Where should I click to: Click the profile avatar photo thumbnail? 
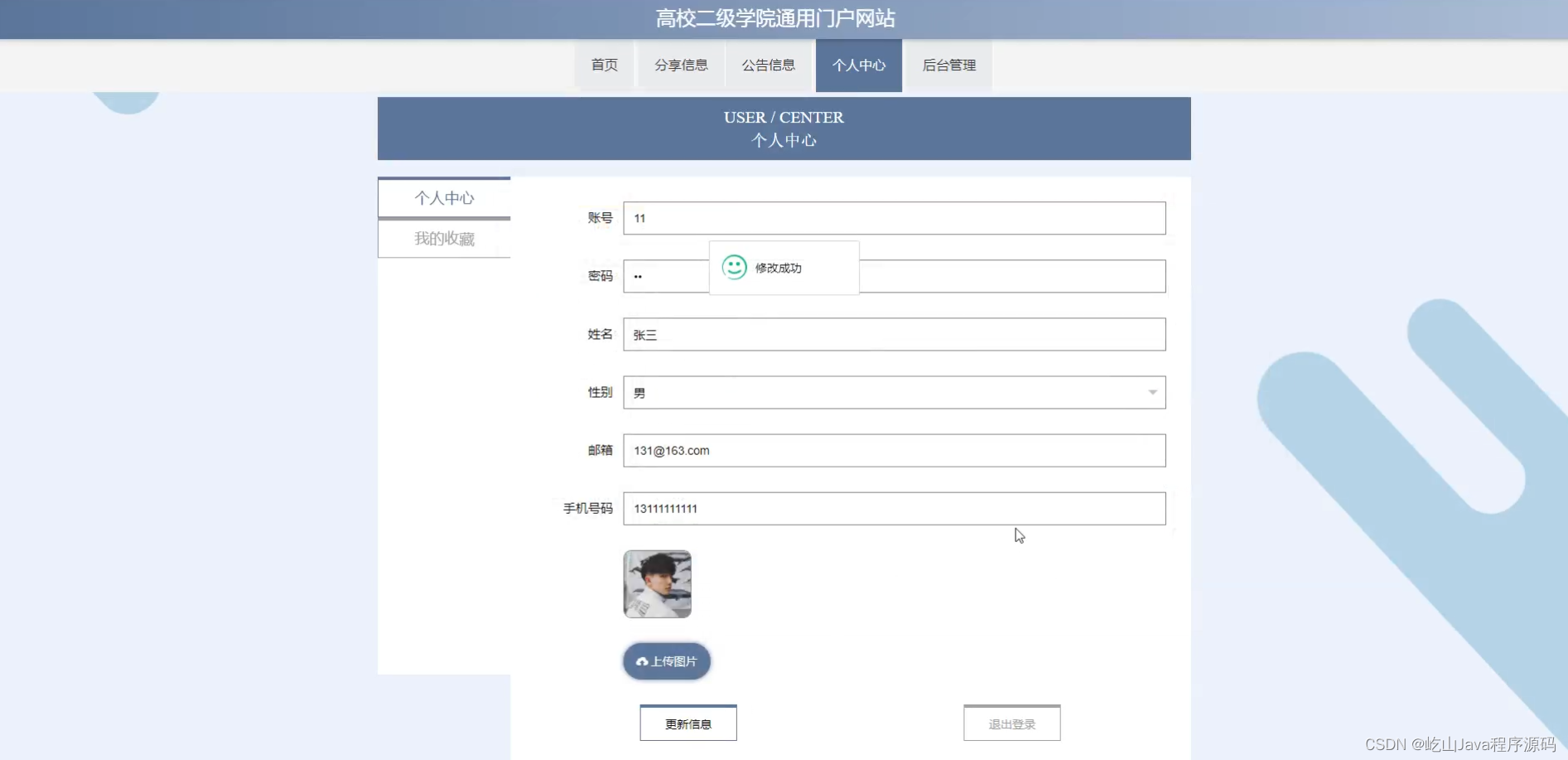coord(657,583)
